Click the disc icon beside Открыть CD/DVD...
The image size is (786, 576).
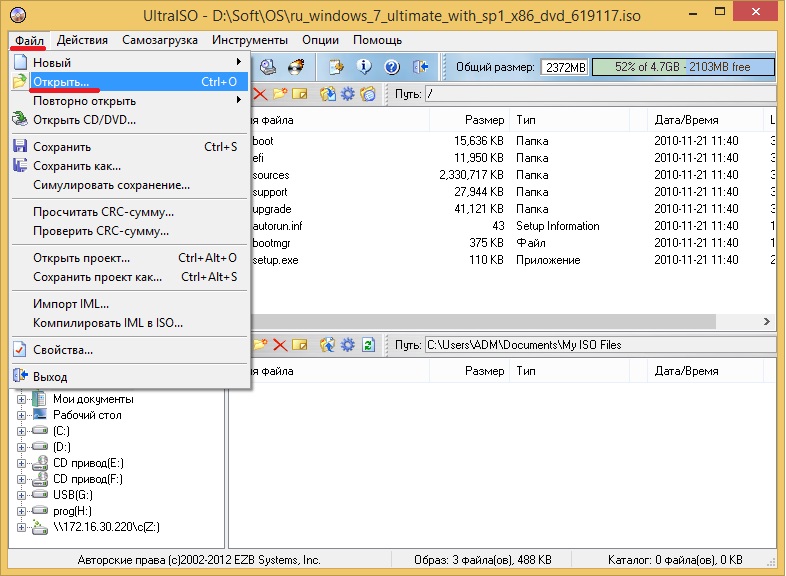tap(20, 119)
